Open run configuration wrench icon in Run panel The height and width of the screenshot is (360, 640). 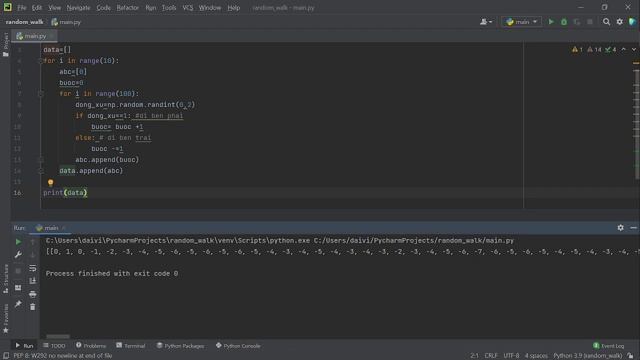click(18, 255)
